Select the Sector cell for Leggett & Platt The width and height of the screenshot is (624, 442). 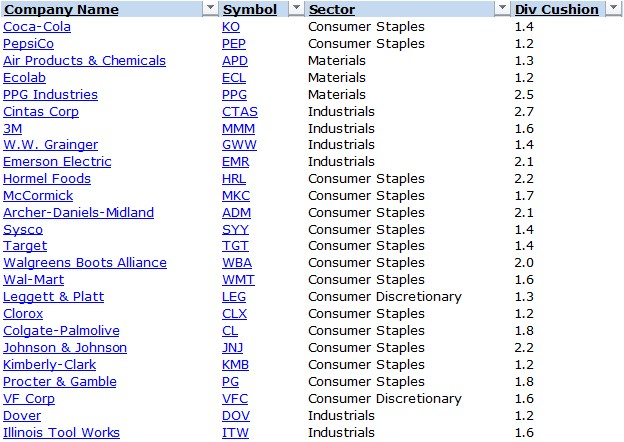tap(385, 297)
